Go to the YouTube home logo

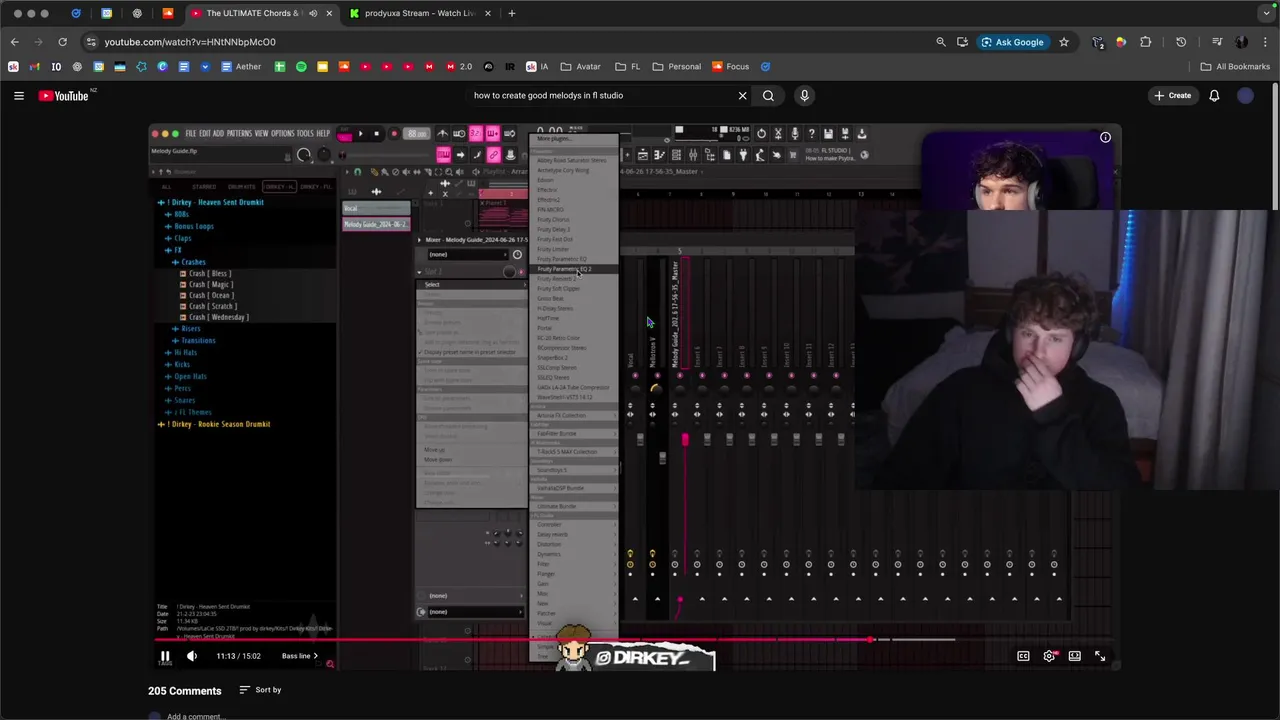[x=64, y=96]
